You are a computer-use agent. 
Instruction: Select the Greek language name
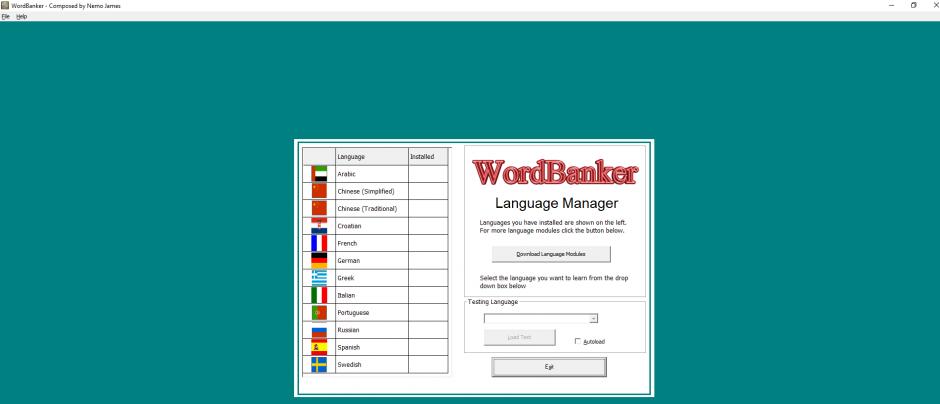coord(346,278)
